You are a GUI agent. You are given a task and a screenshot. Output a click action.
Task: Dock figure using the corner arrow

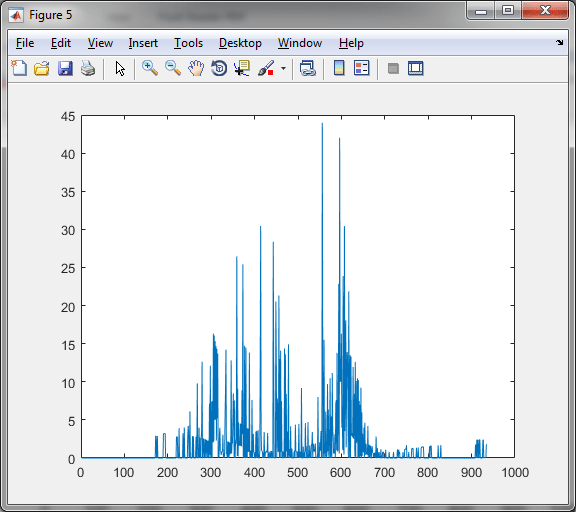point(559,43)
